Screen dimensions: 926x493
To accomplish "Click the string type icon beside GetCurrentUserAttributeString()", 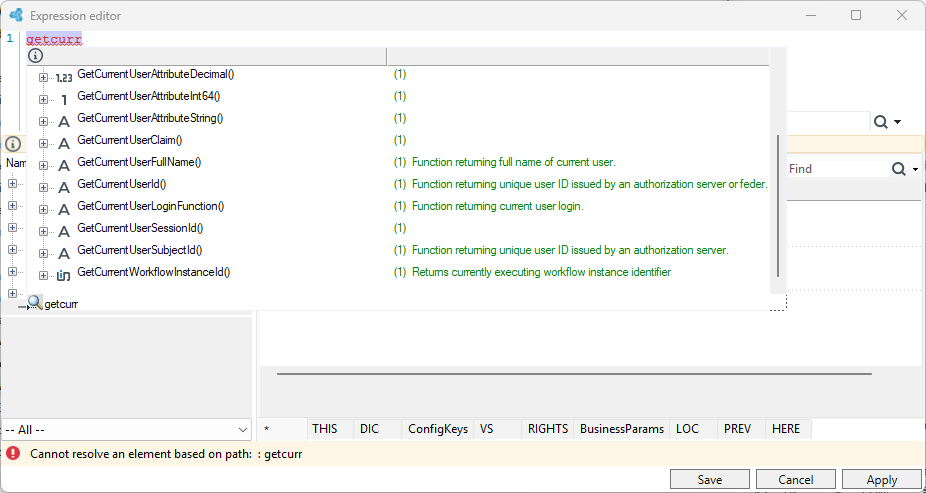I will point(64,122).
